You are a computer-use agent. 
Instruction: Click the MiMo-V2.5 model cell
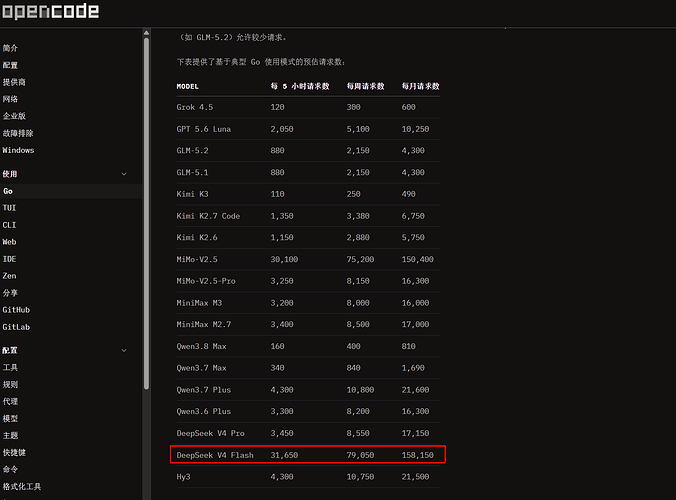pyautogui.click(x=197, y=259)
